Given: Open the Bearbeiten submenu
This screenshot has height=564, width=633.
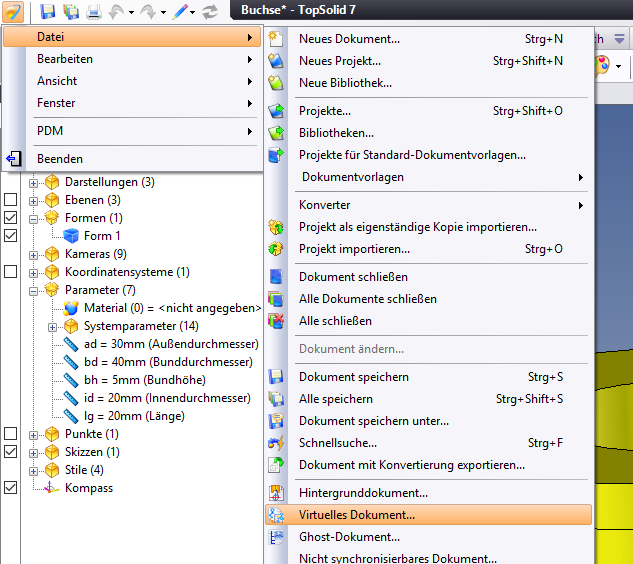Looking at the screenshot, I should pyautogui.click(x=132, y=59).
